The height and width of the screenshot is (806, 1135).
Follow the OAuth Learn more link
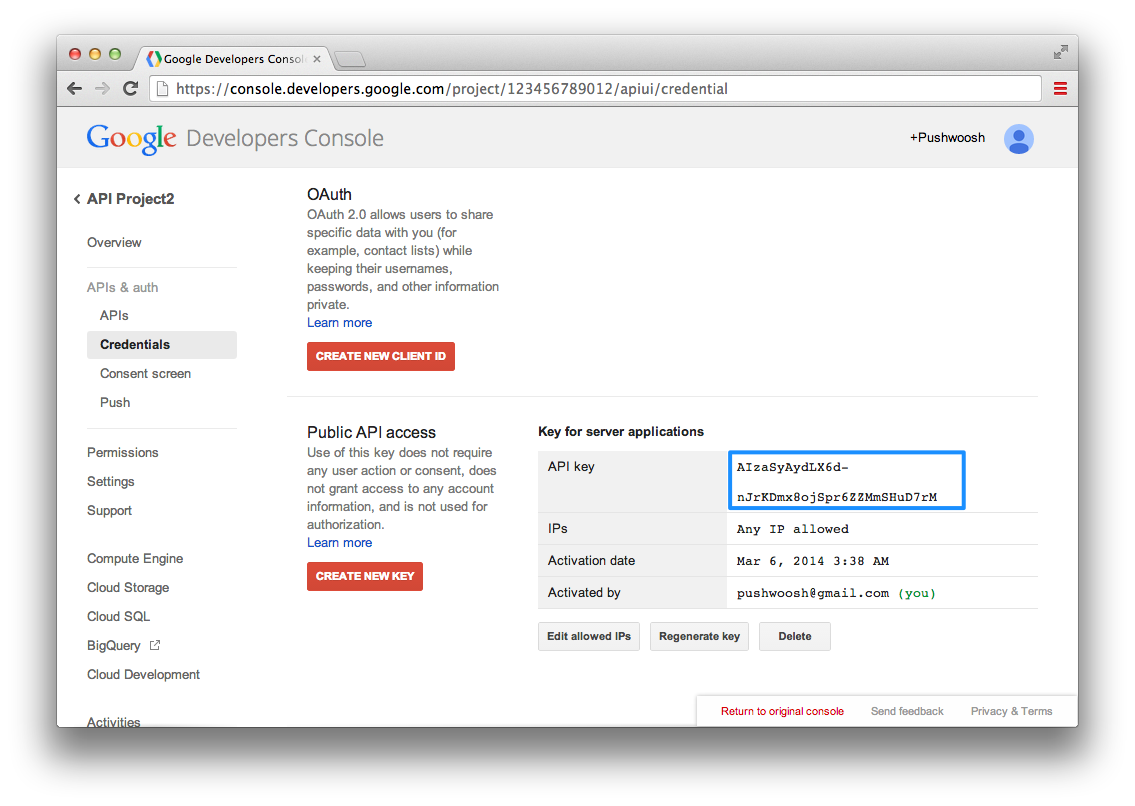pos(339,323)
